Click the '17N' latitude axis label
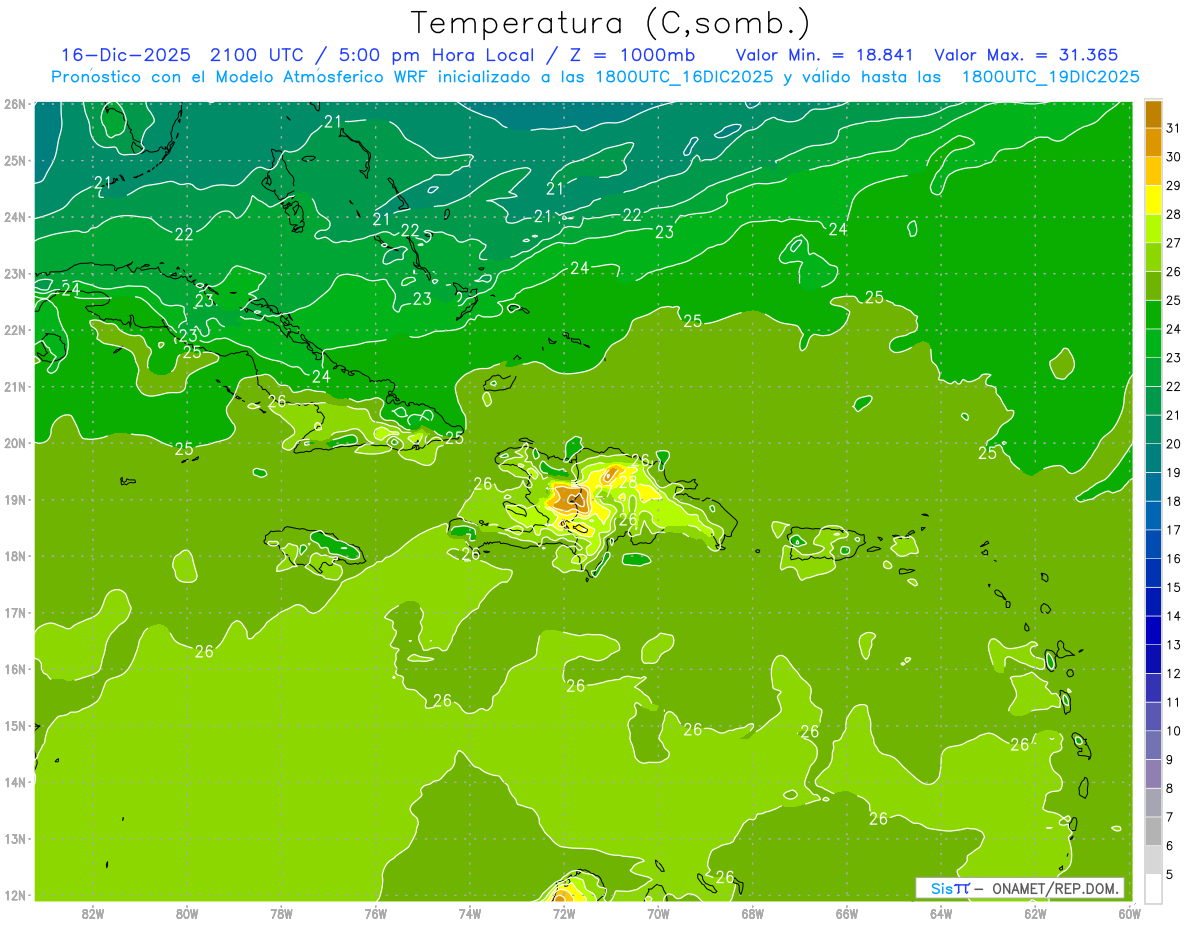This screenshot has height=927, width=1200. [x=15, y=612]
